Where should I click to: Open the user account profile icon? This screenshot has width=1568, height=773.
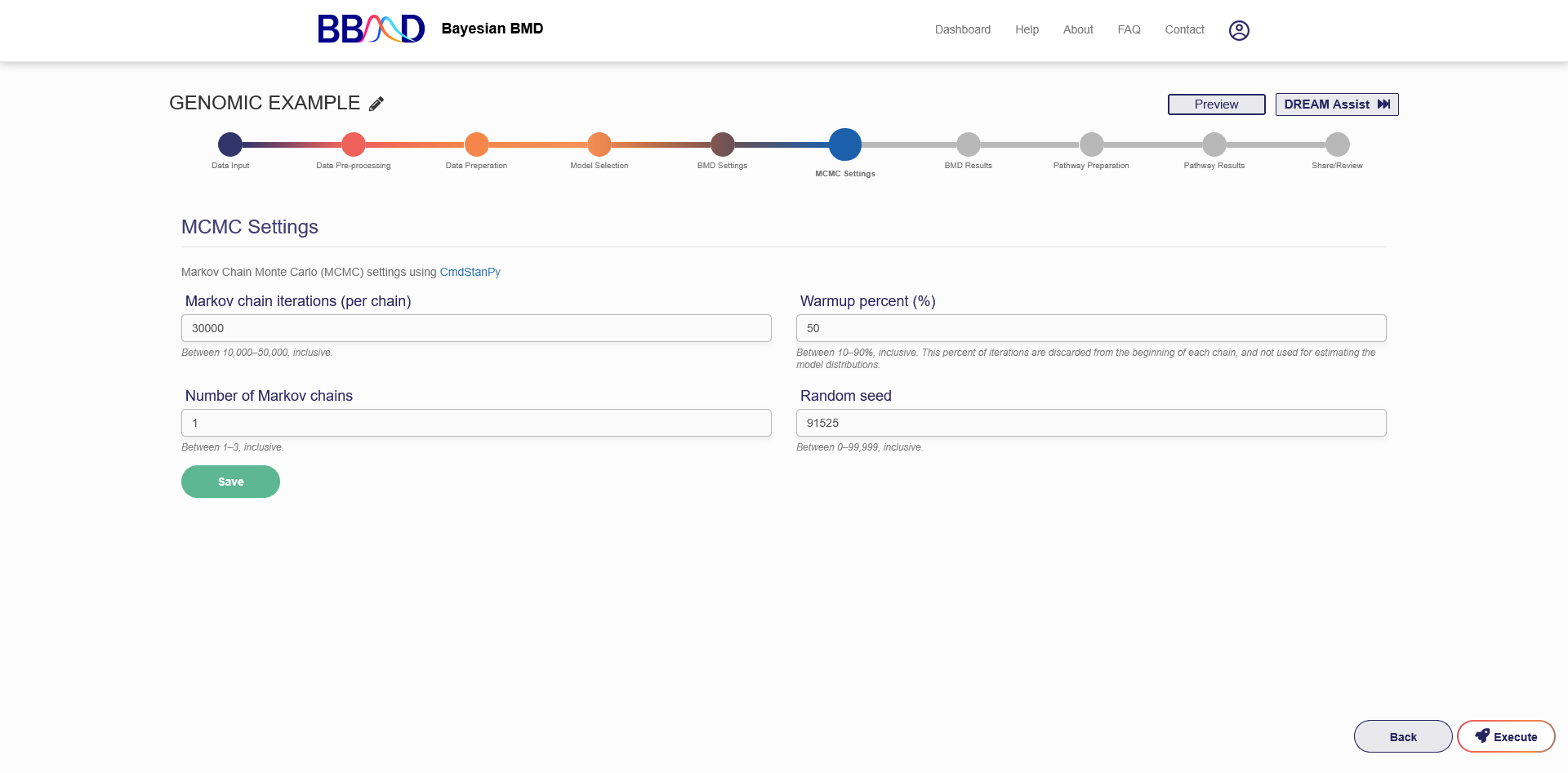coord(1238,30)
